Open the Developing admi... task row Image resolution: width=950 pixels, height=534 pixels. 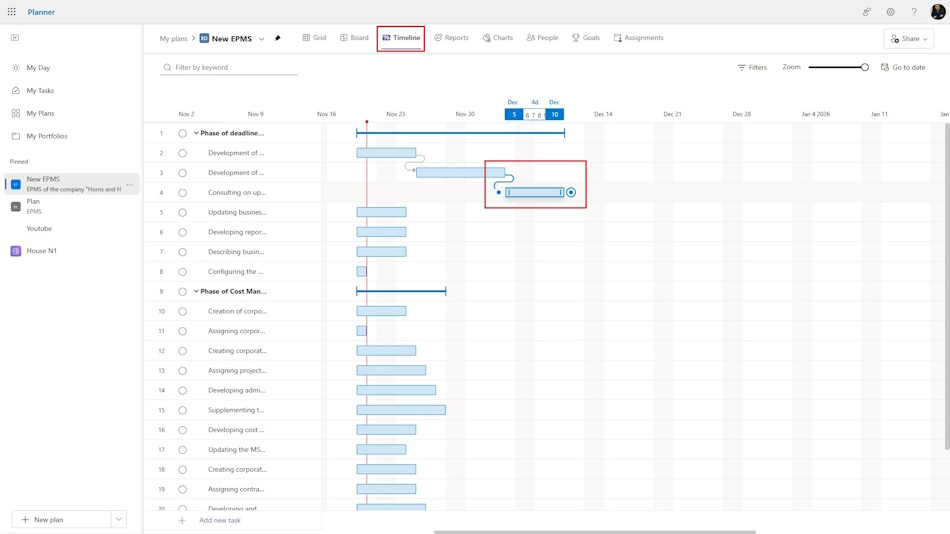(x=238, y=390)
